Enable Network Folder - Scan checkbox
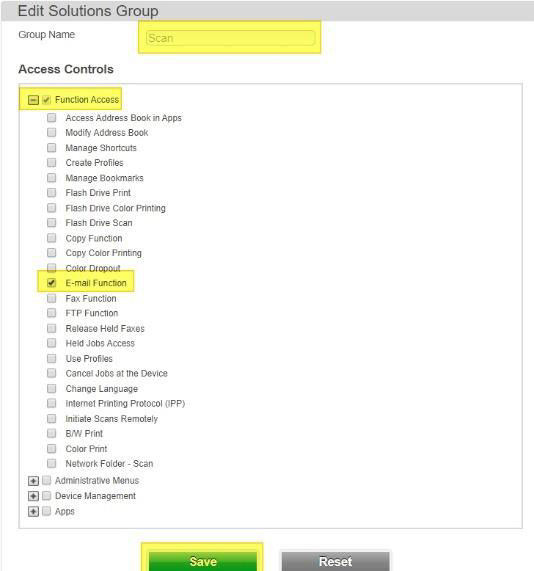Image resolution: width=534 pixels, height=571 pixels. [x=52, y=464]
